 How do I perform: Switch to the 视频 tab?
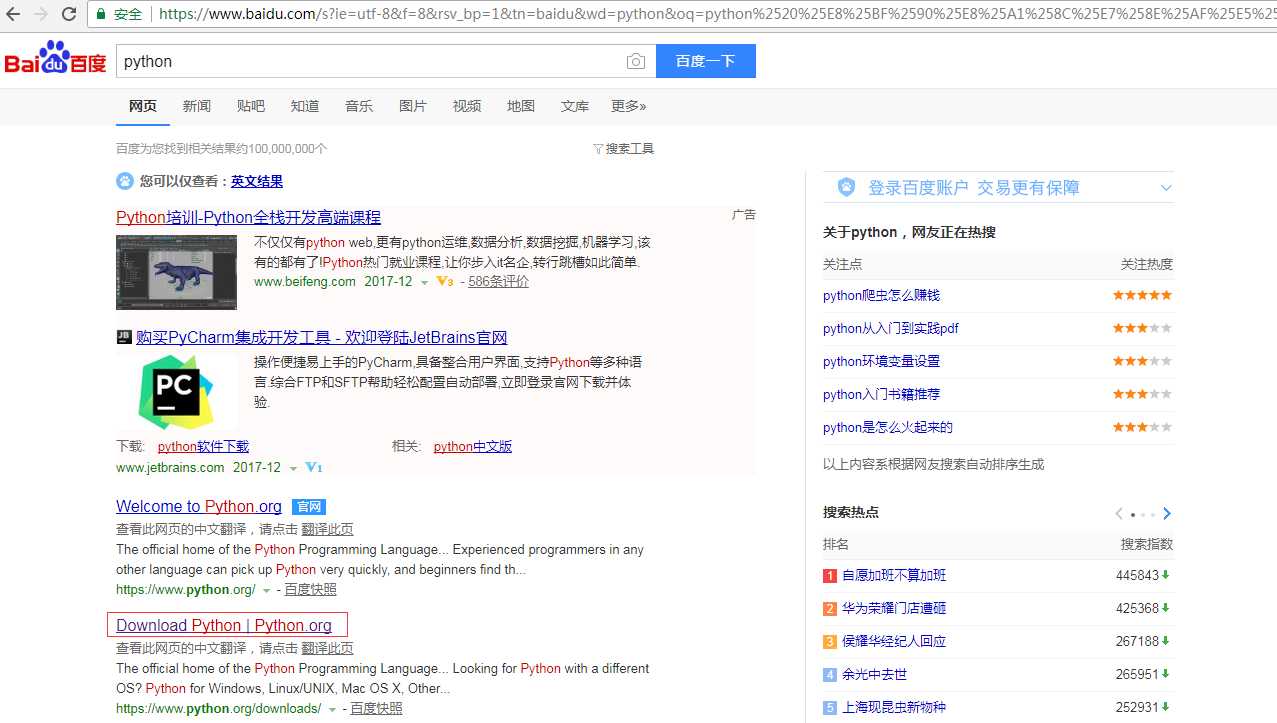[467, 106]
